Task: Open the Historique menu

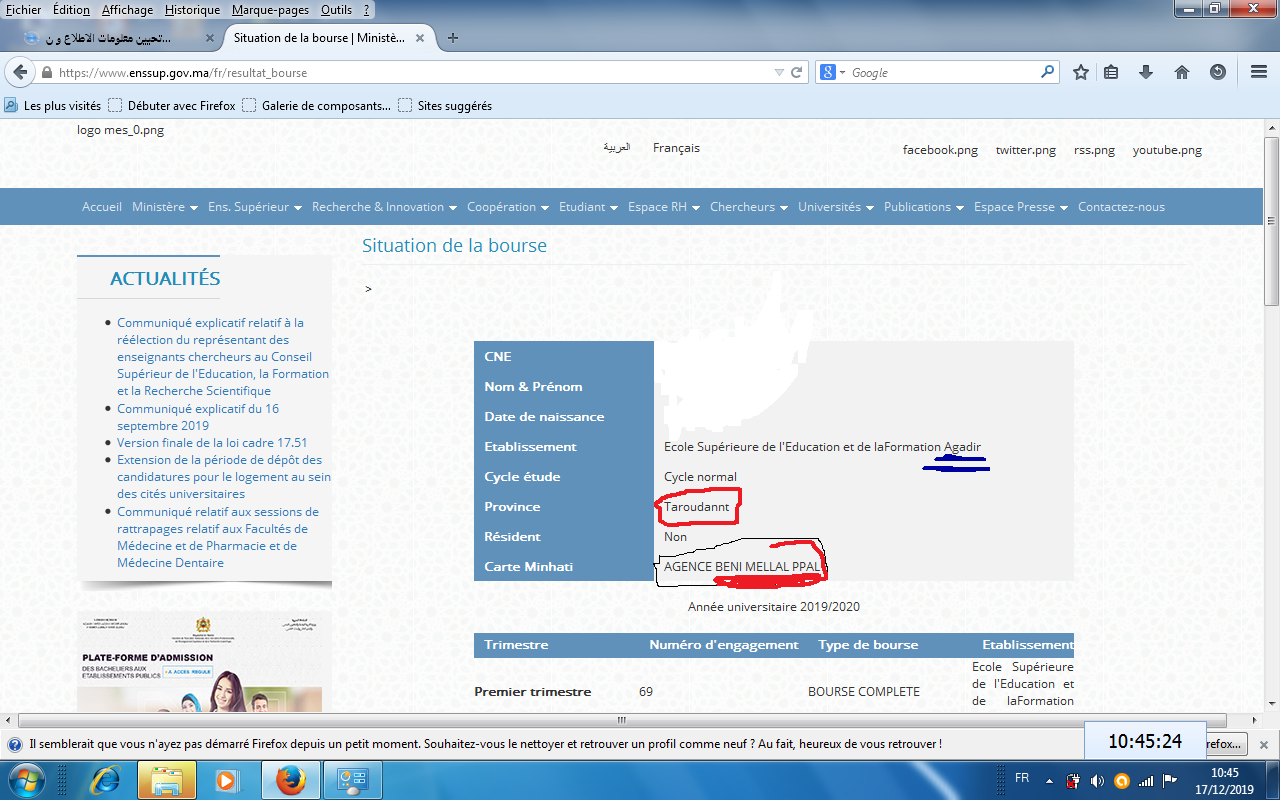Action: coord(192,10)
